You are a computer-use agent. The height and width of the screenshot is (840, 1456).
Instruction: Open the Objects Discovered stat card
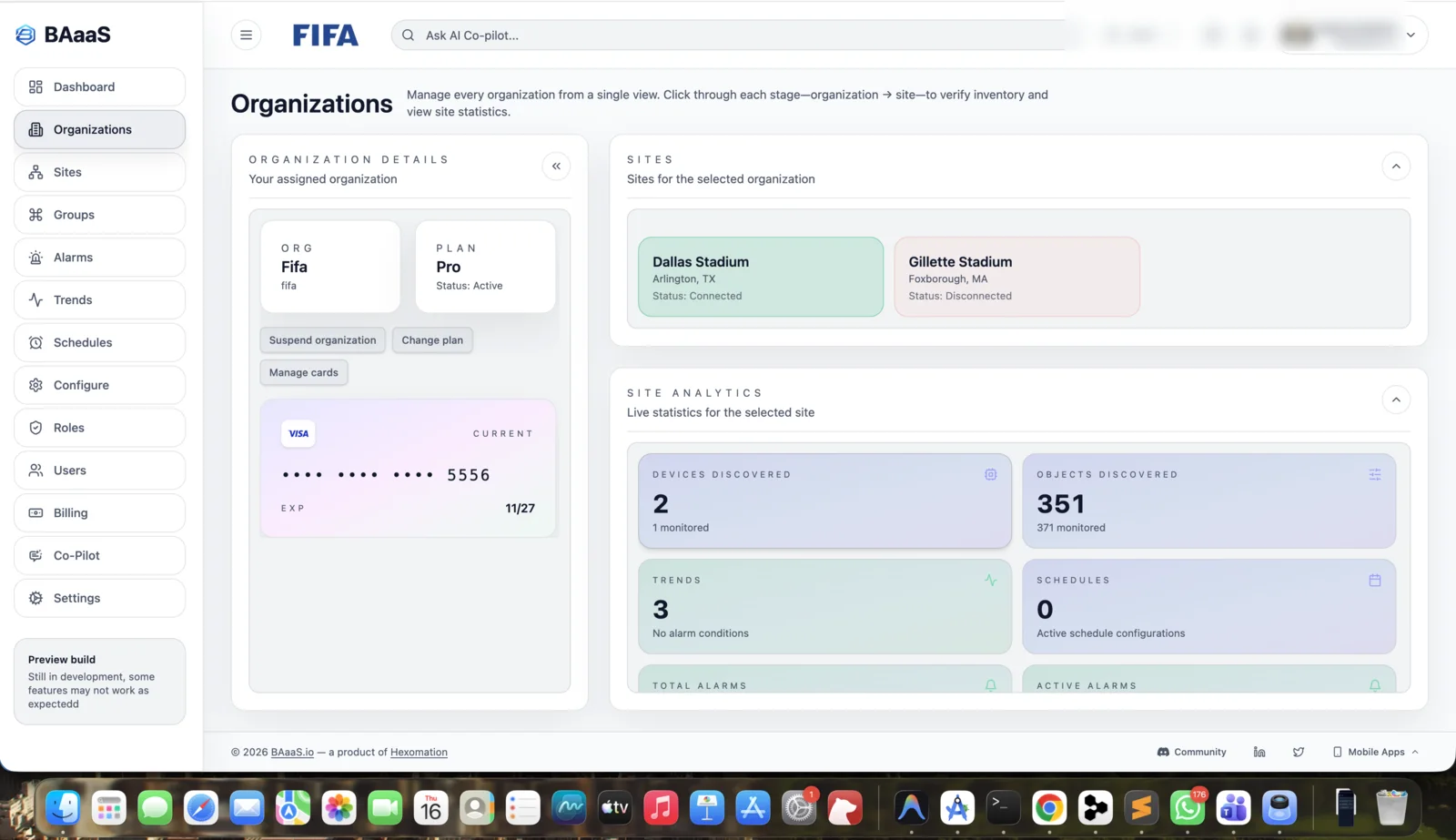coord(1208,501)
